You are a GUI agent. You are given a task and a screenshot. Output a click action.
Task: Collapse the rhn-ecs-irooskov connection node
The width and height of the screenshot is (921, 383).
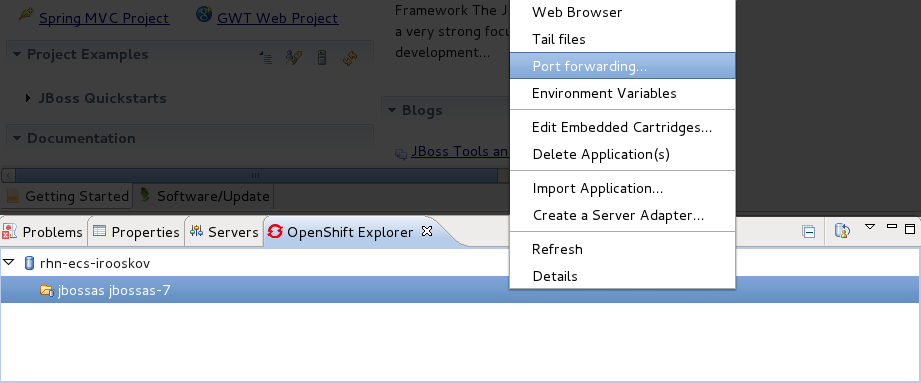click(x=8, y=262)
